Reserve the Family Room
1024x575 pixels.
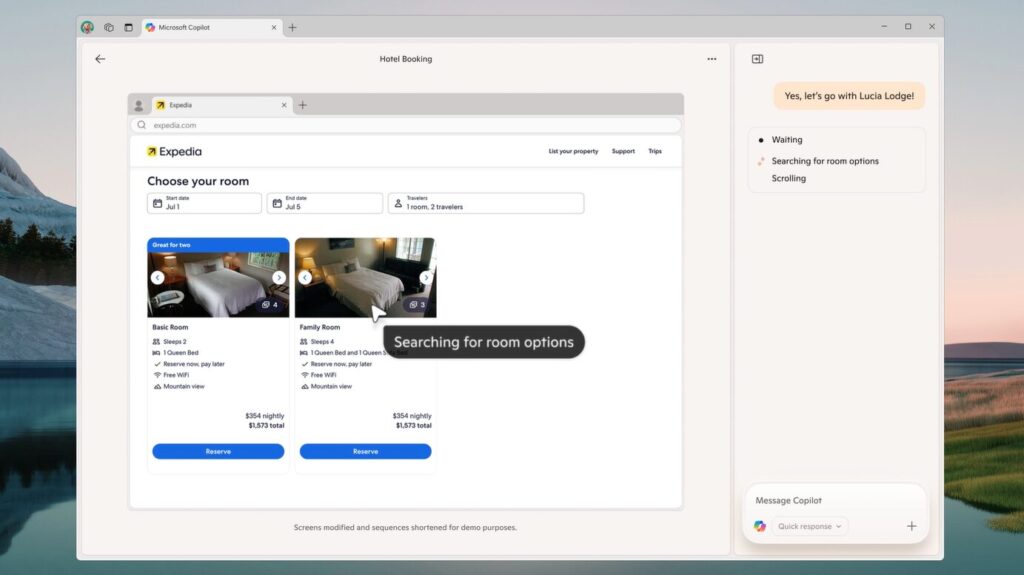coord(366,452)
